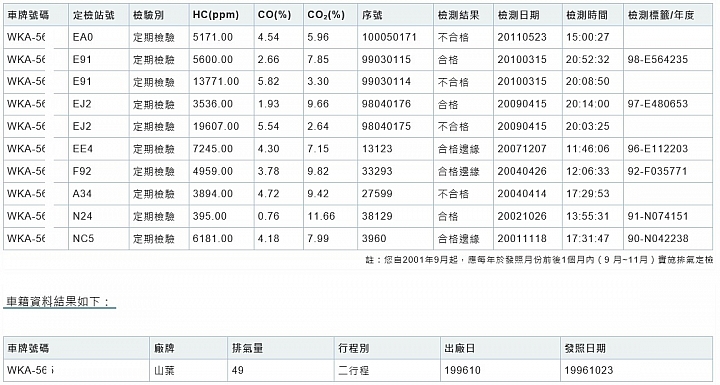720x385 pixels.
Task: Select HC value 13771.00
Action: 216,82
